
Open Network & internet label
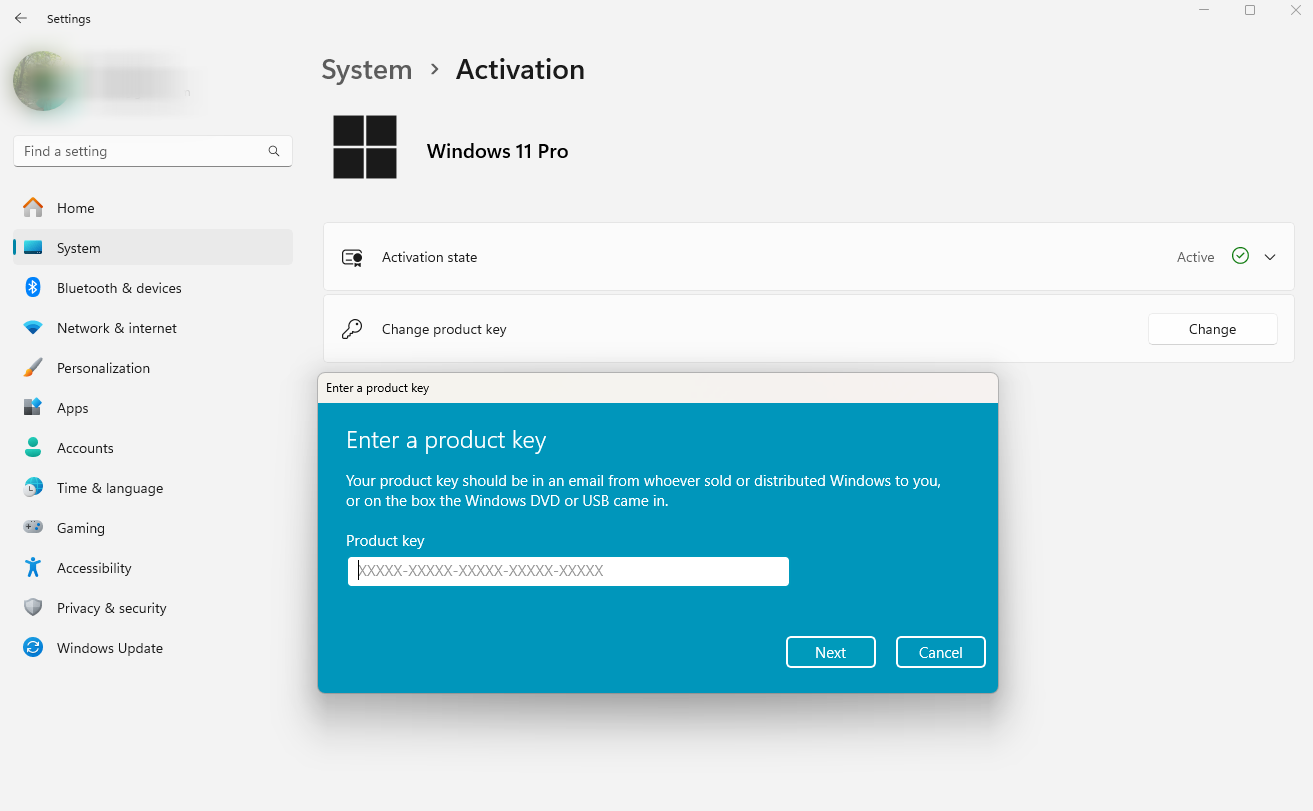point(117,328)
